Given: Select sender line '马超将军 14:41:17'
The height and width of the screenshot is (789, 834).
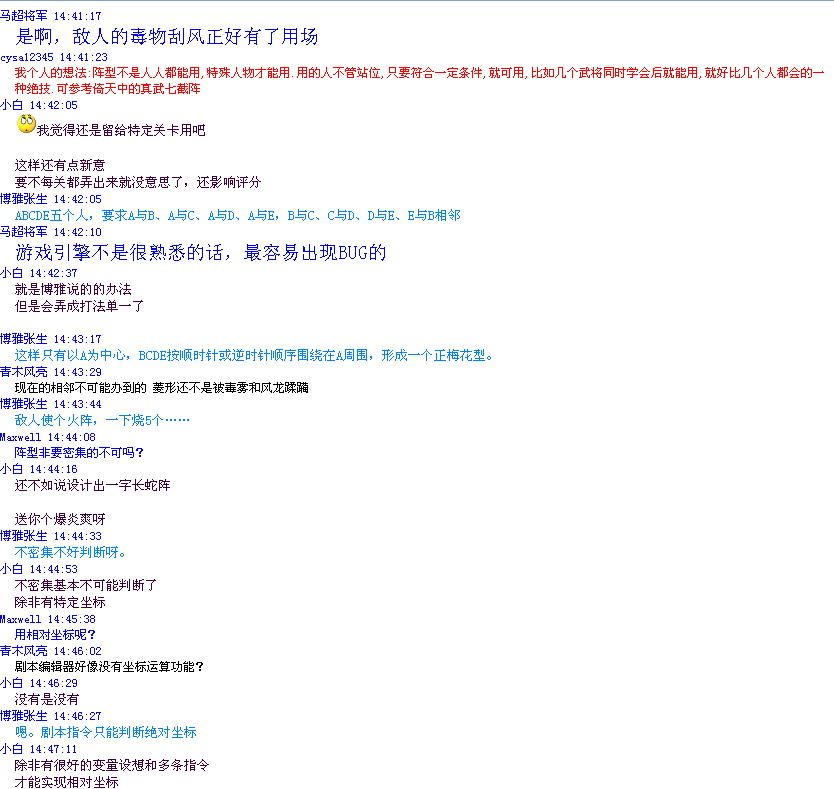Looking at the screenshot, I should pyautogui.click(x=51, y=16).
